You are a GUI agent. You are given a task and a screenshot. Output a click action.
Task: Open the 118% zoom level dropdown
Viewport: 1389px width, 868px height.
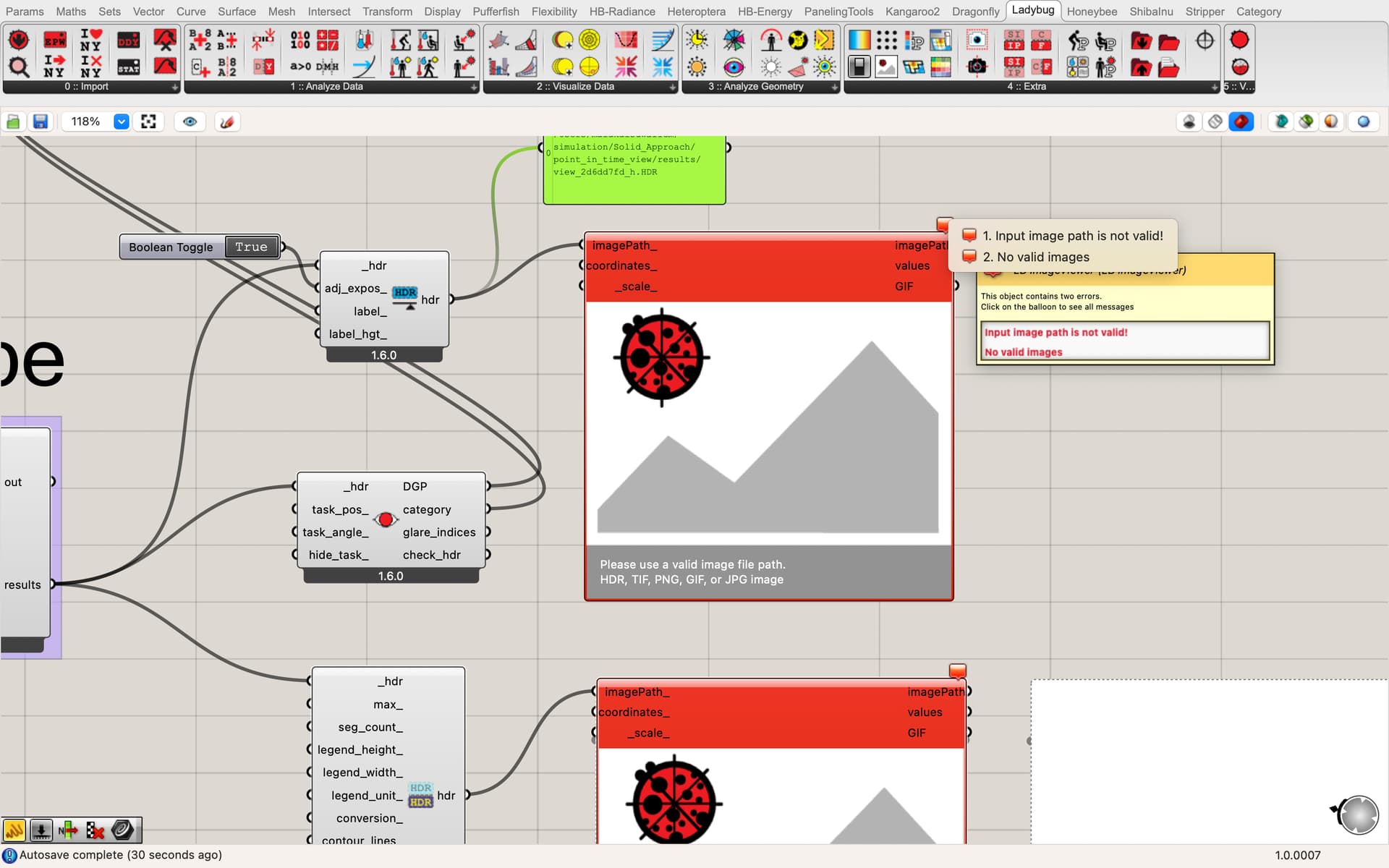pyautogui.click(x=122, y=122)
